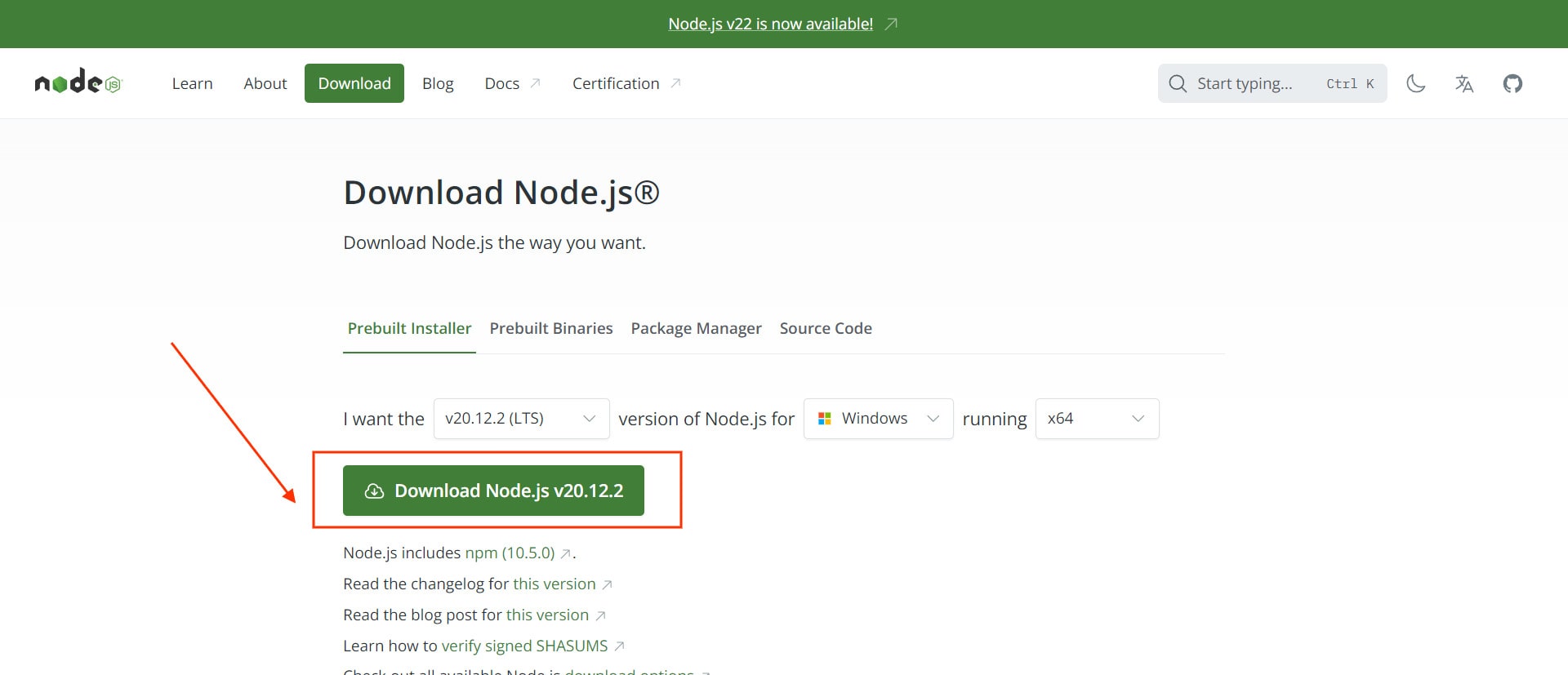Image resolution: width=1568 pixels, height=675 pixels.
Task: Click the Windows logo in OS dropdown
Action: 825,419
